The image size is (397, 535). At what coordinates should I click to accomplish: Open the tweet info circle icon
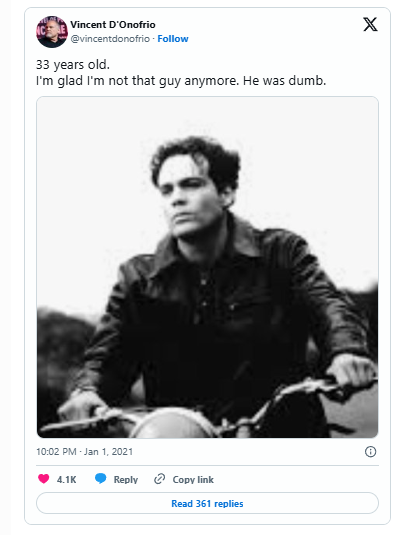(x=370, y=451)
